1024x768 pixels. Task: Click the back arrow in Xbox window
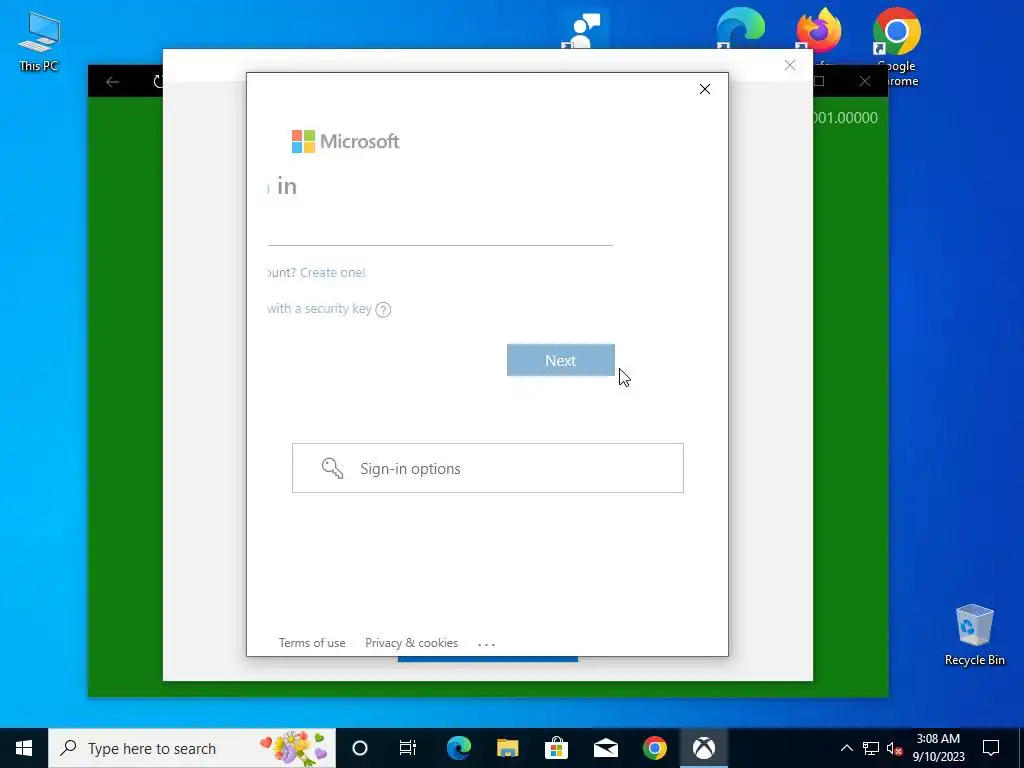(112, 82)
